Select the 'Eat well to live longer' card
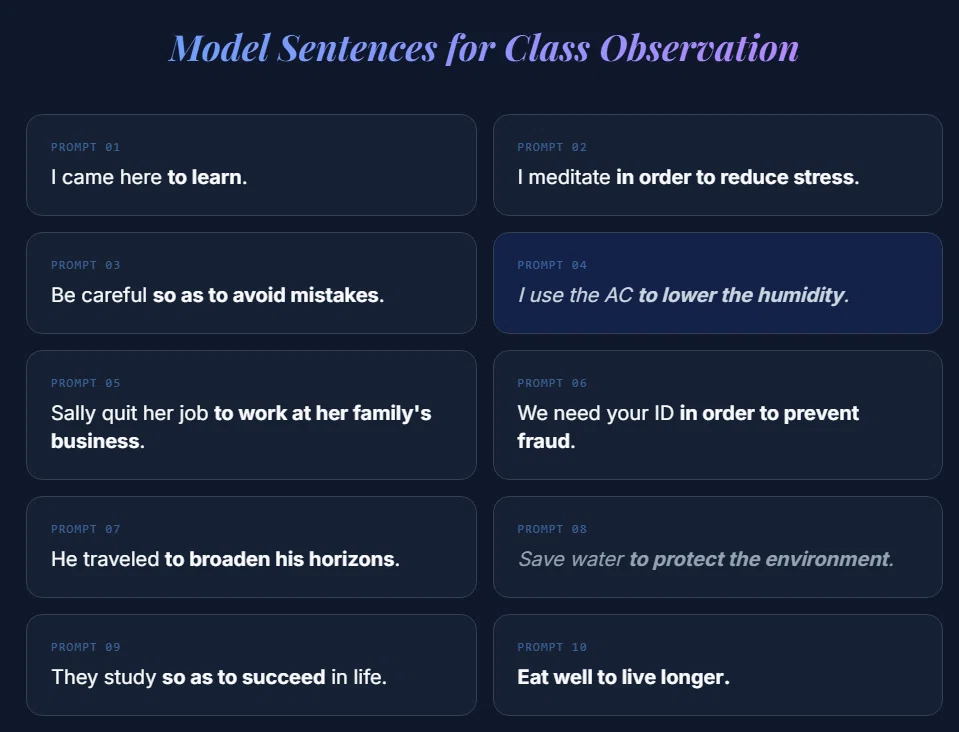 point(717,665)
